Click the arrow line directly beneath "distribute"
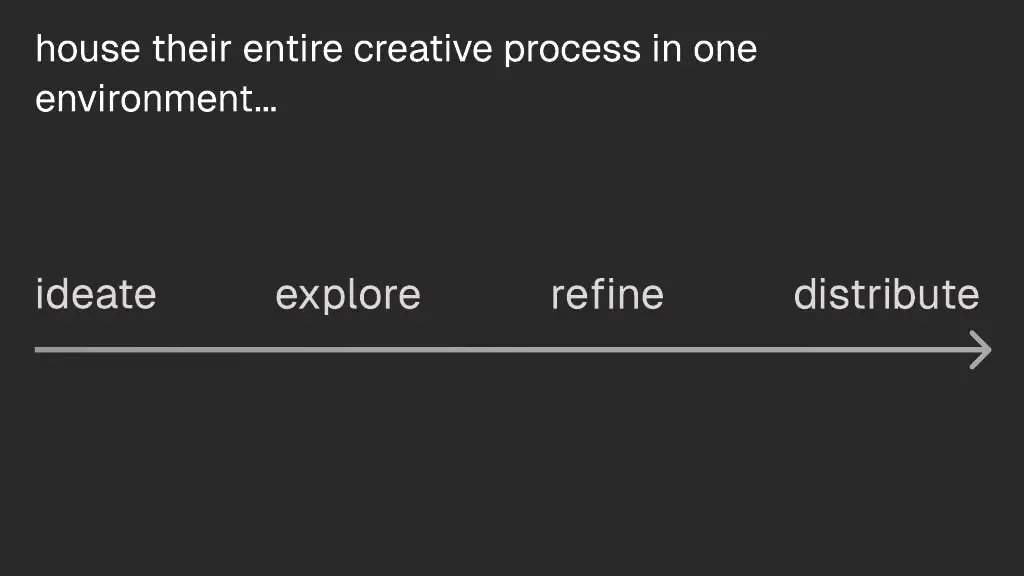The height and width of the screenshot is (576, 1024). click(886, 350)
